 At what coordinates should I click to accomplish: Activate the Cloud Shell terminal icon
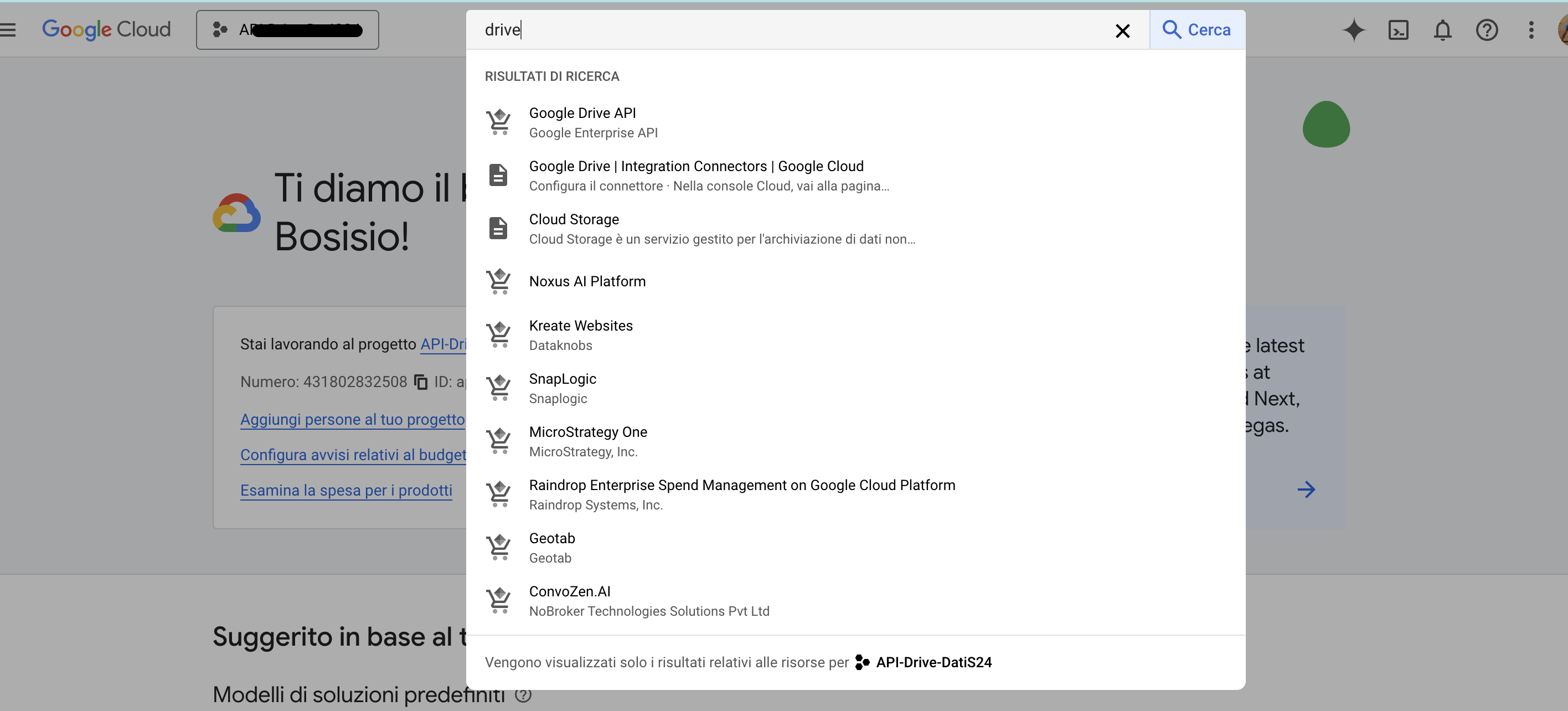click(x=1398, y=29)
